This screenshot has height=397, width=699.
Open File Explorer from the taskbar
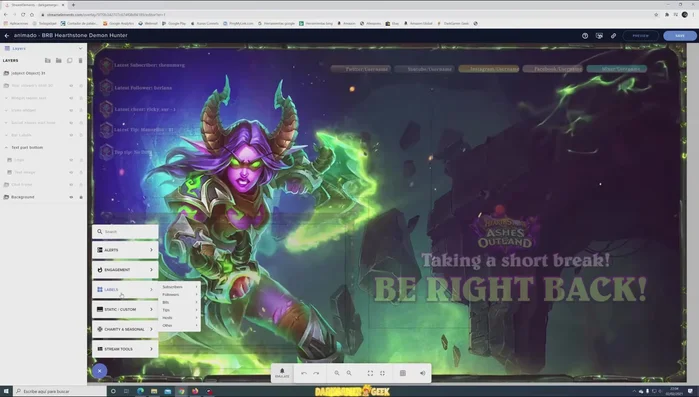click(x=154, y=391)
